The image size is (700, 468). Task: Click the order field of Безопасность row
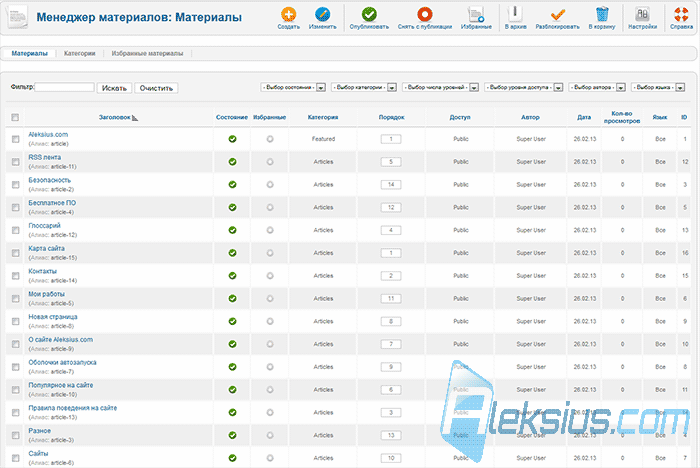click(x=391, y=184)
